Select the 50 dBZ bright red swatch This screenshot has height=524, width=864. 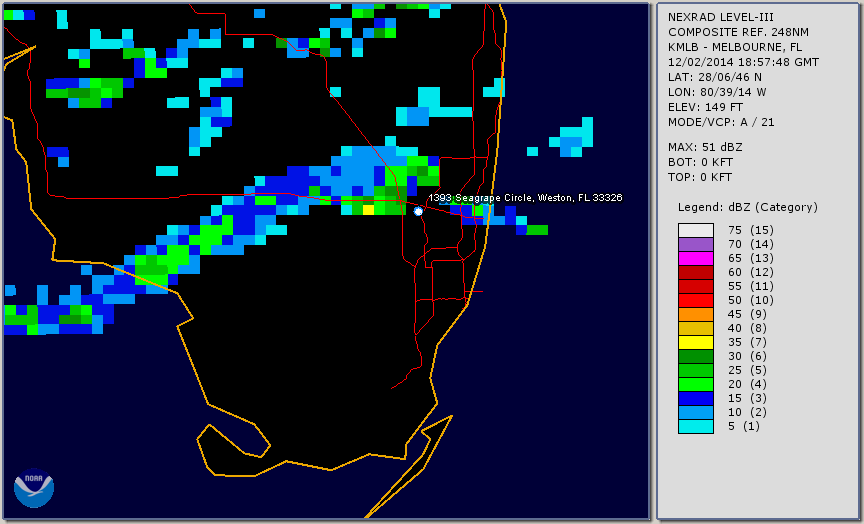tap(695, 300)
